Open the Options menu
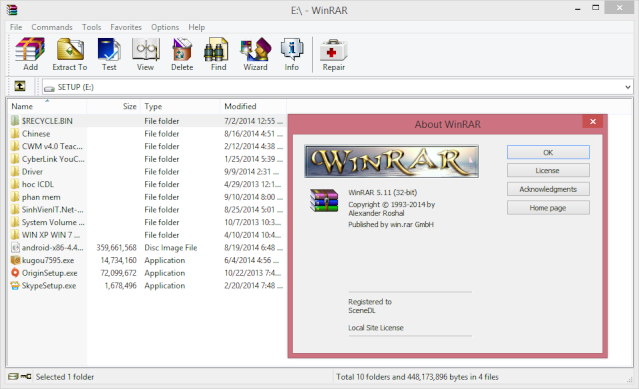Screen dimensions: 639x389 (165, 27)
